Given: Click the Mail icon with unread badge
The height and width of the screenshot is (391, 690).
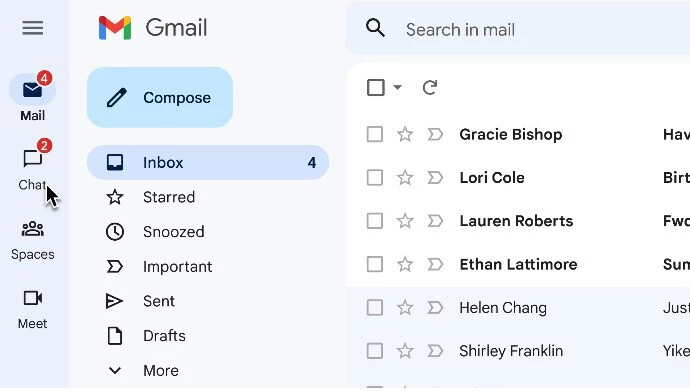Looking at the screenshot, I should 33,90.
